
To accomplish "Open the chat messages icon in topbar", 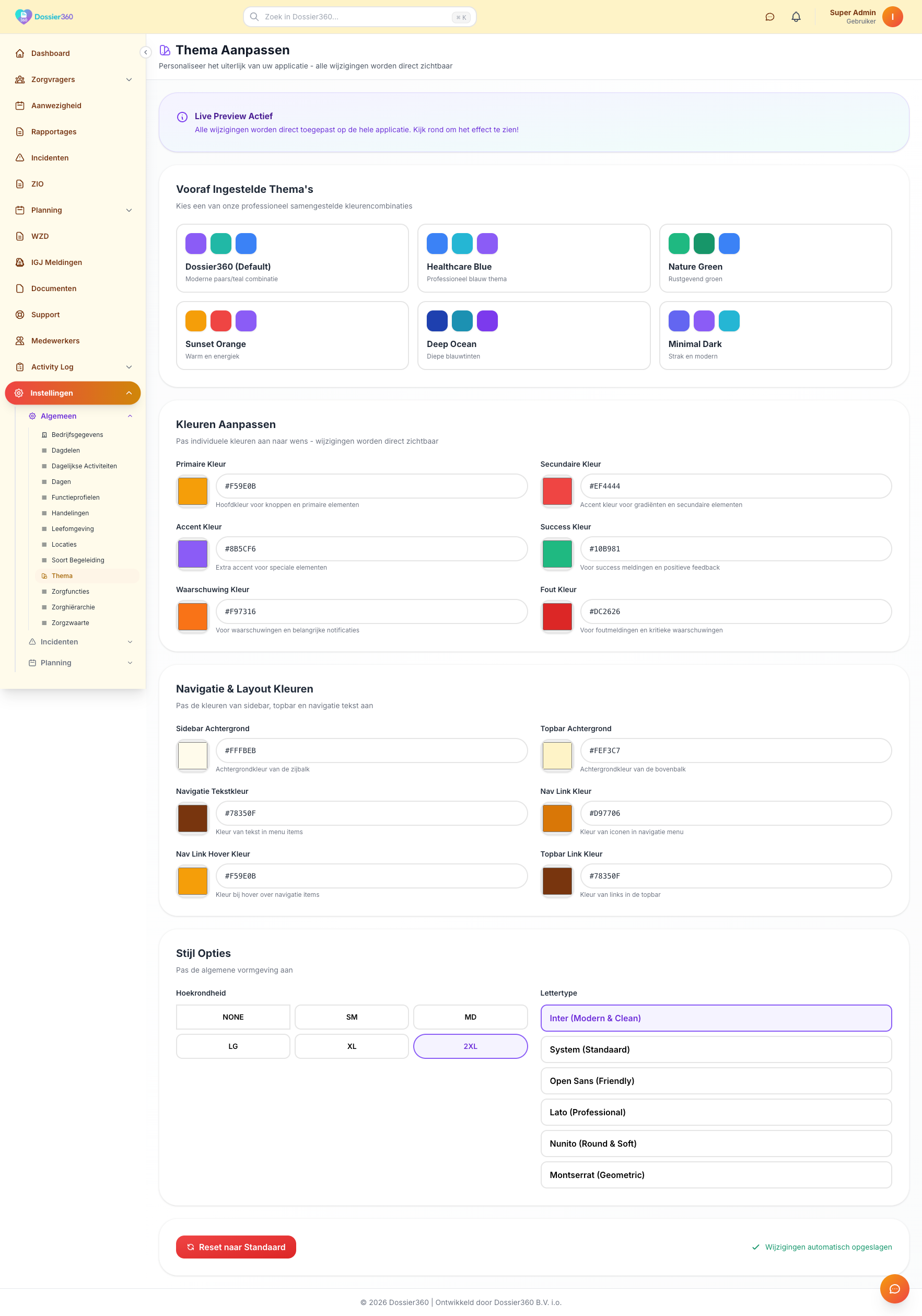I will point(769,17).
